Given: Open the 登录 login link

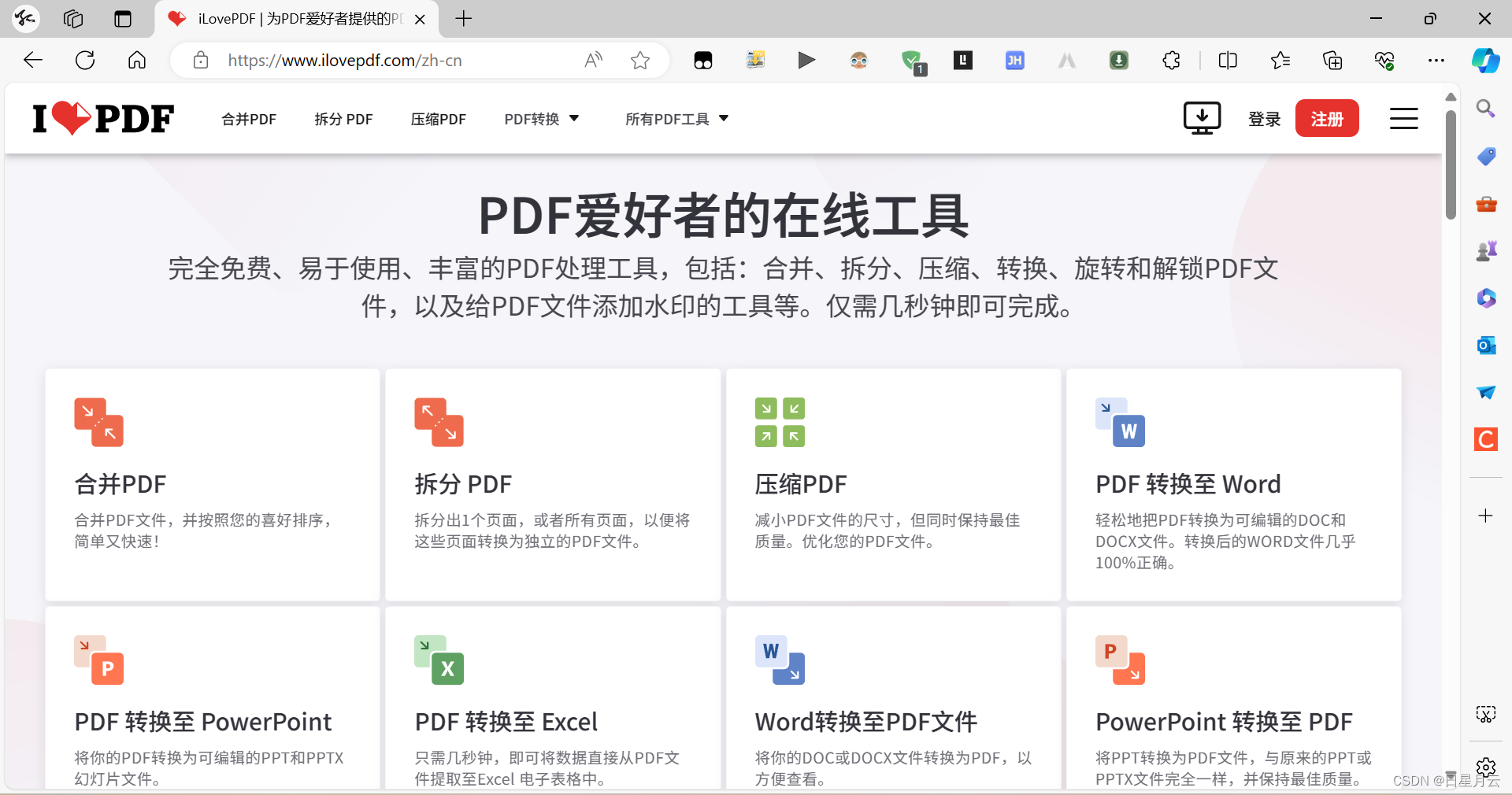Looking at the screenshot, I should [x=1264, y=118].
